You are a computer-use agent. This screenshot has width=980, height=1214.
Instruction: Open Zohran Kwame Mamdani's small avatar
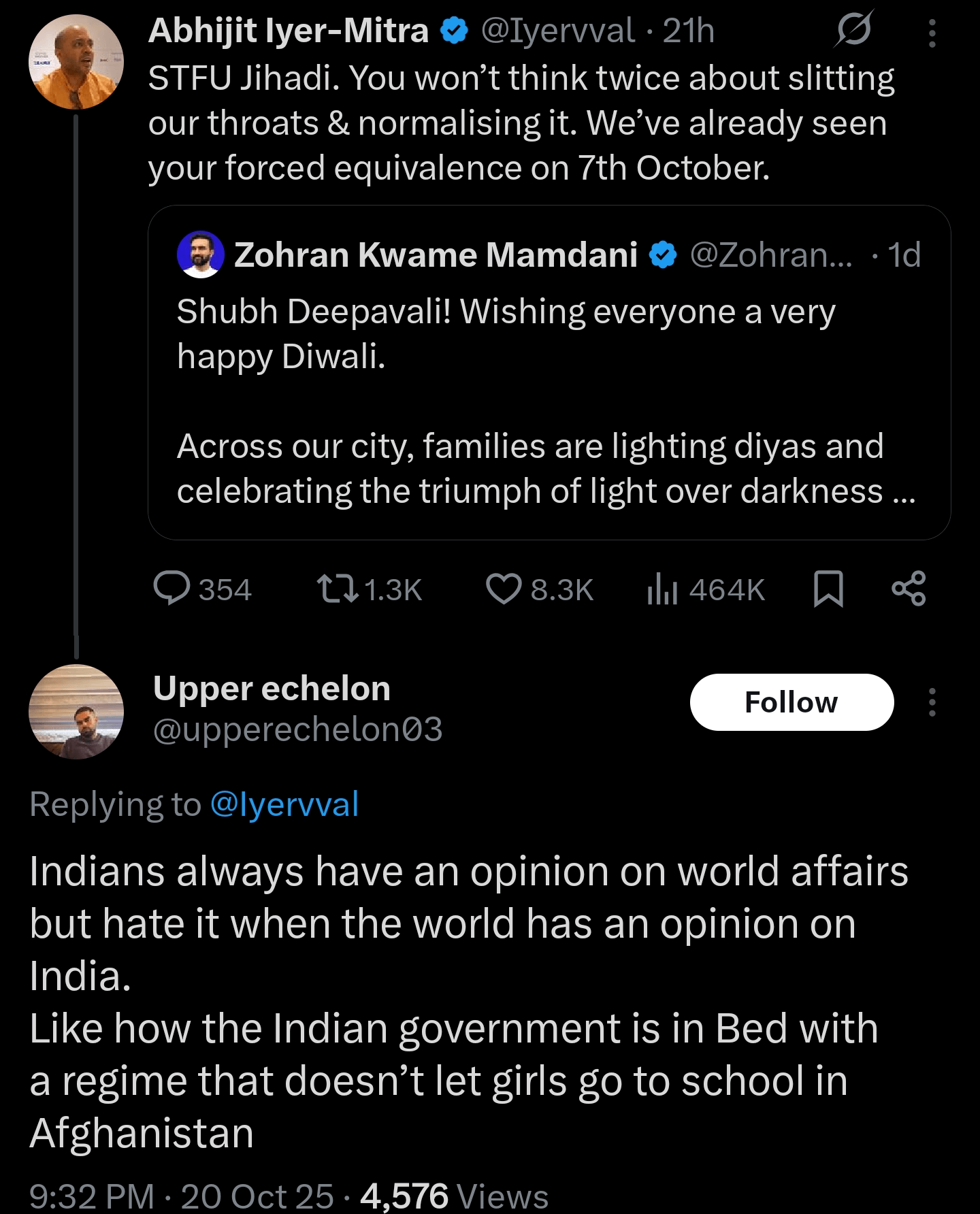(x=200, y=255)
